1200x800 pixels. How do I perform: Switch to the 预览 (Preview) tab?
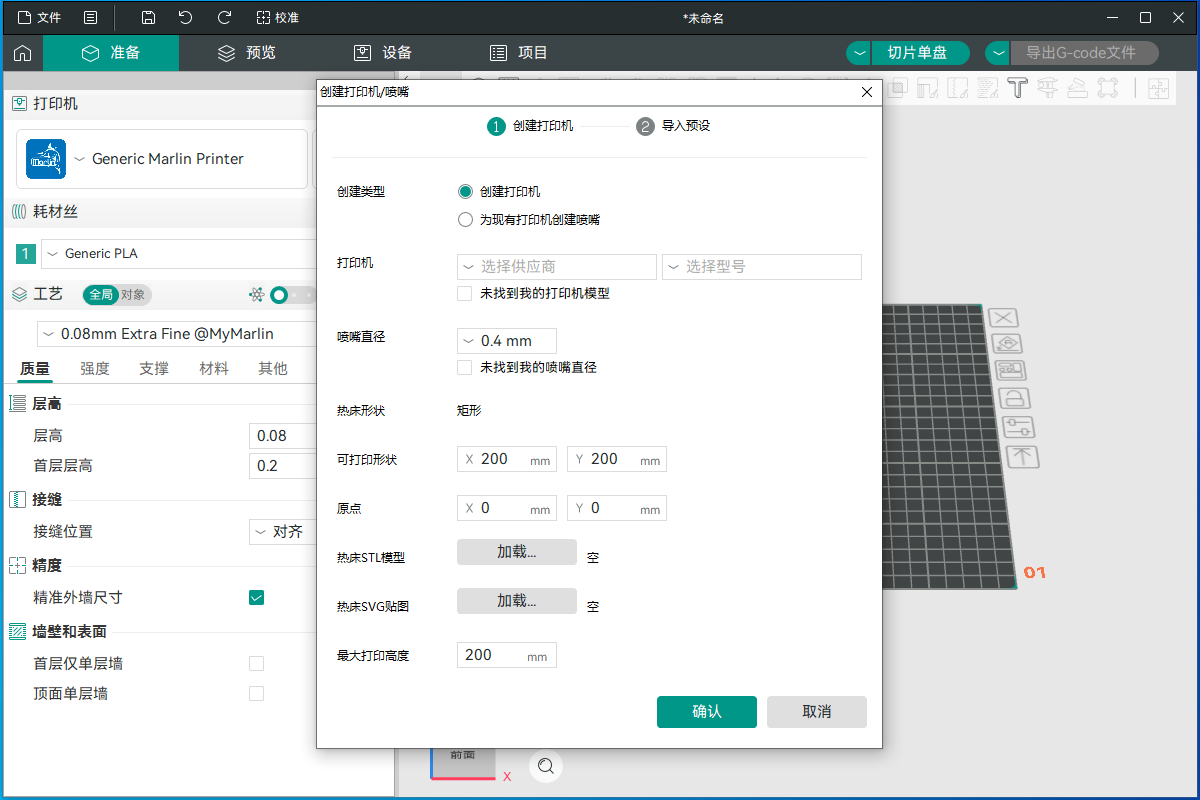pos(247,53)
